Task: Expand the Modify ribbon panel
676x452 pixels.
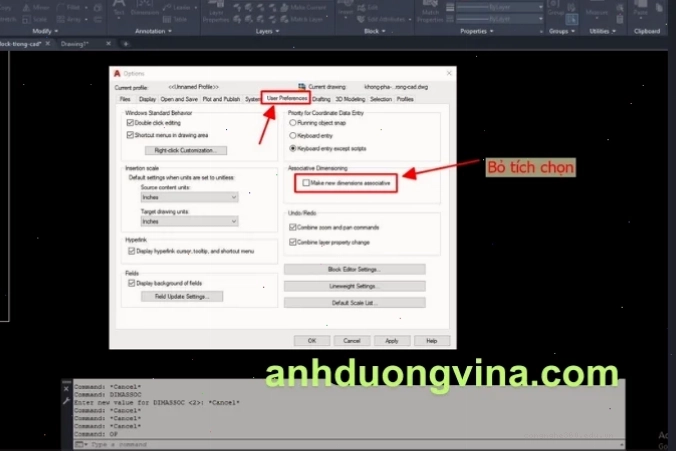Action: (x=45, y=31)
